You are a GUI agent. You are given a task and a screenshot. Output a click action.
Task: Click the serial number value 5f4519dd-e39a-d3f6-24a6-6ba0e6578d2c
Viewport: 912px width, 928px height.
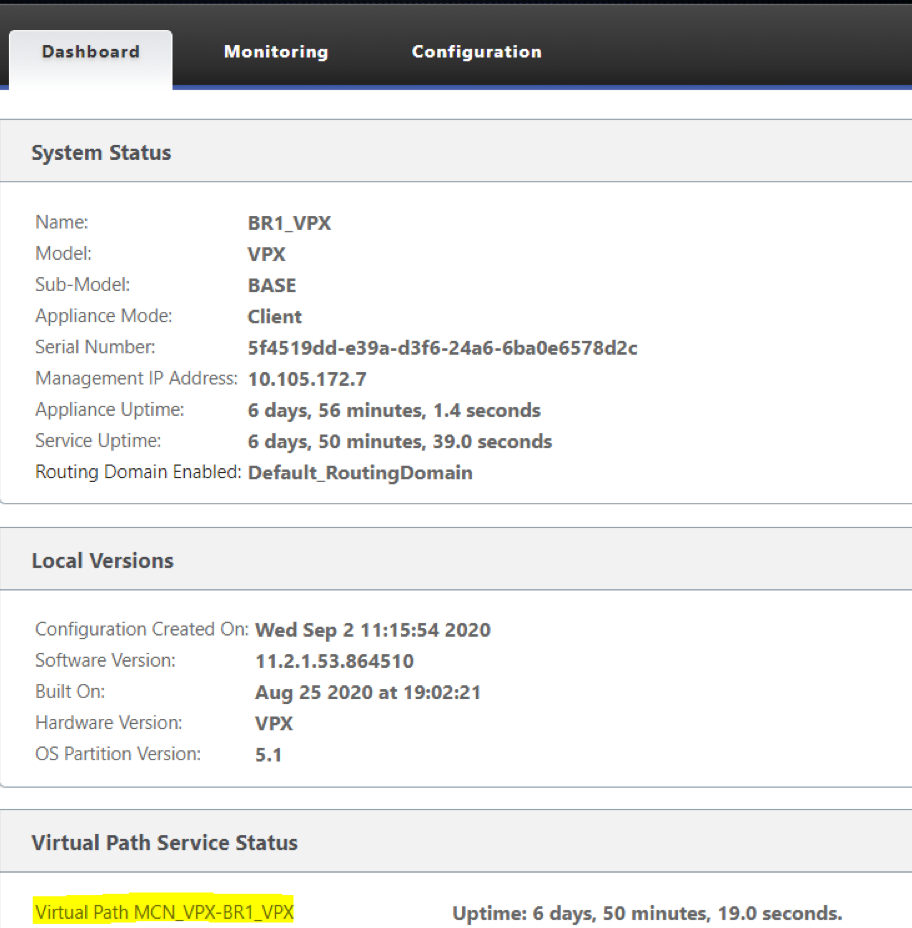click(443, 348)
